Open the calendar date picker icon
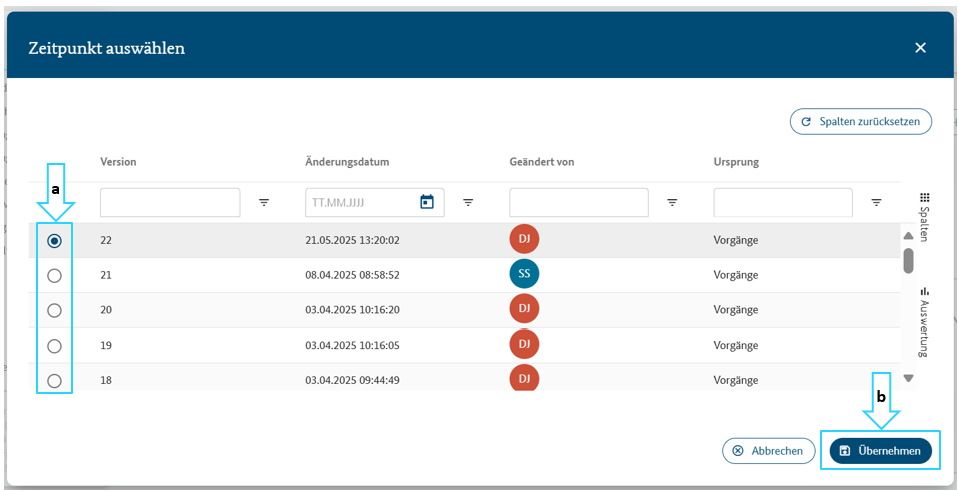Image resolution: width=959 pixels, height=491 pixels. click(x=427, y=202)
